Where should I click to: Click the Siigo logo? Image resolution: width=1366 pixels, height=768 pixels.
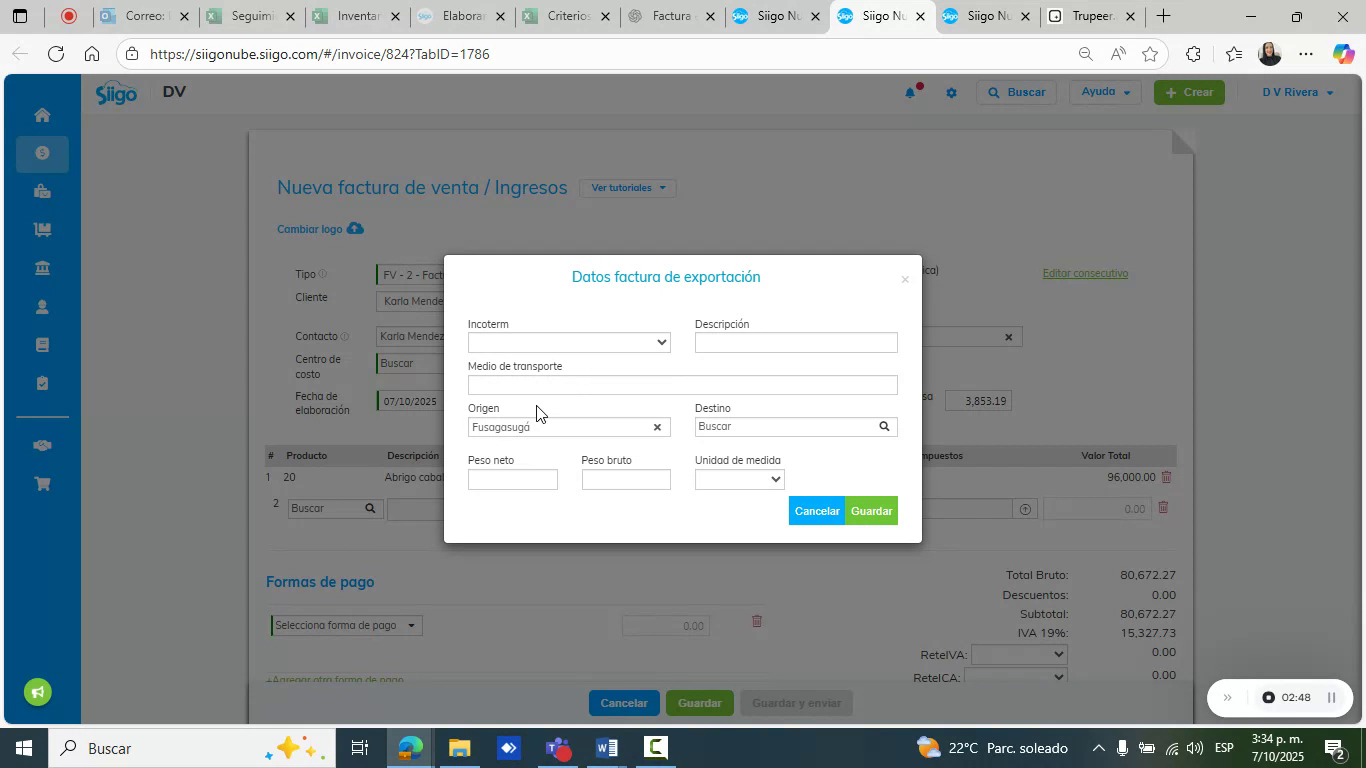116,92
